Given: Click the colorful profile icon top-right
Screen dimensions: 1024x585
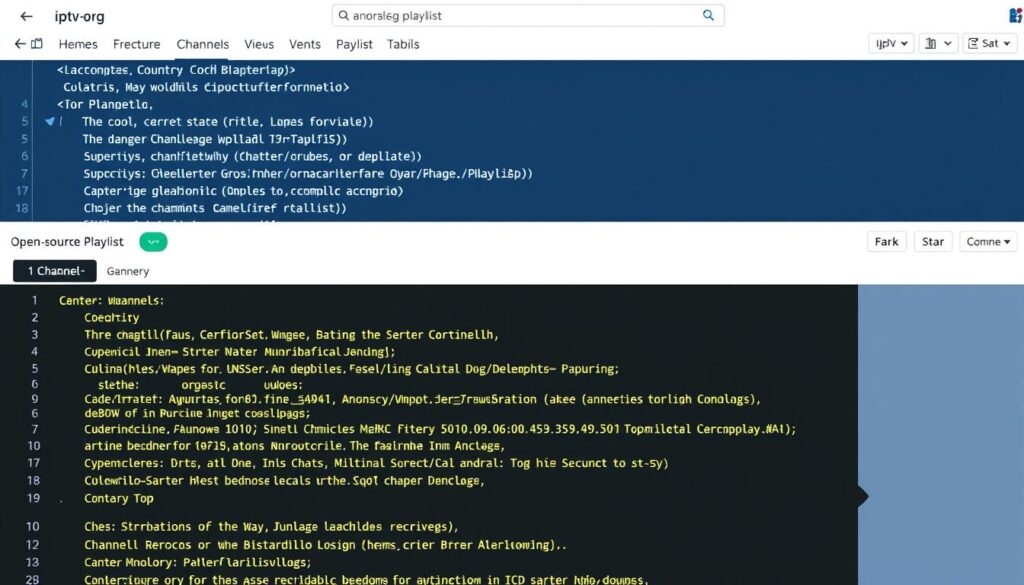Looking at the screenshot, I should [1017, 15].
